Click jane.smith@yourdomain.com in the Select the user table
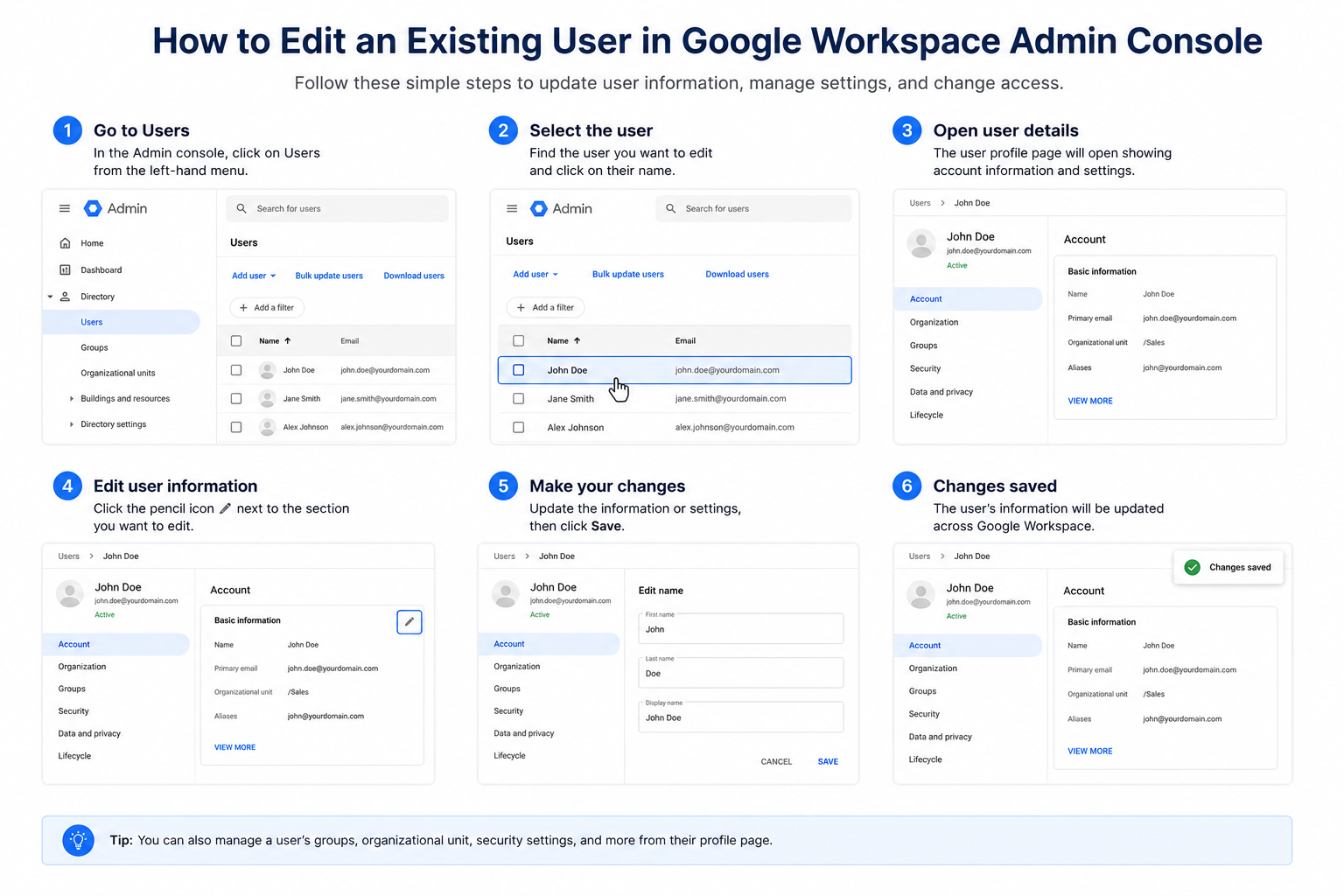Viewport: 1344px width, 896px height. (x=731, y=398)
